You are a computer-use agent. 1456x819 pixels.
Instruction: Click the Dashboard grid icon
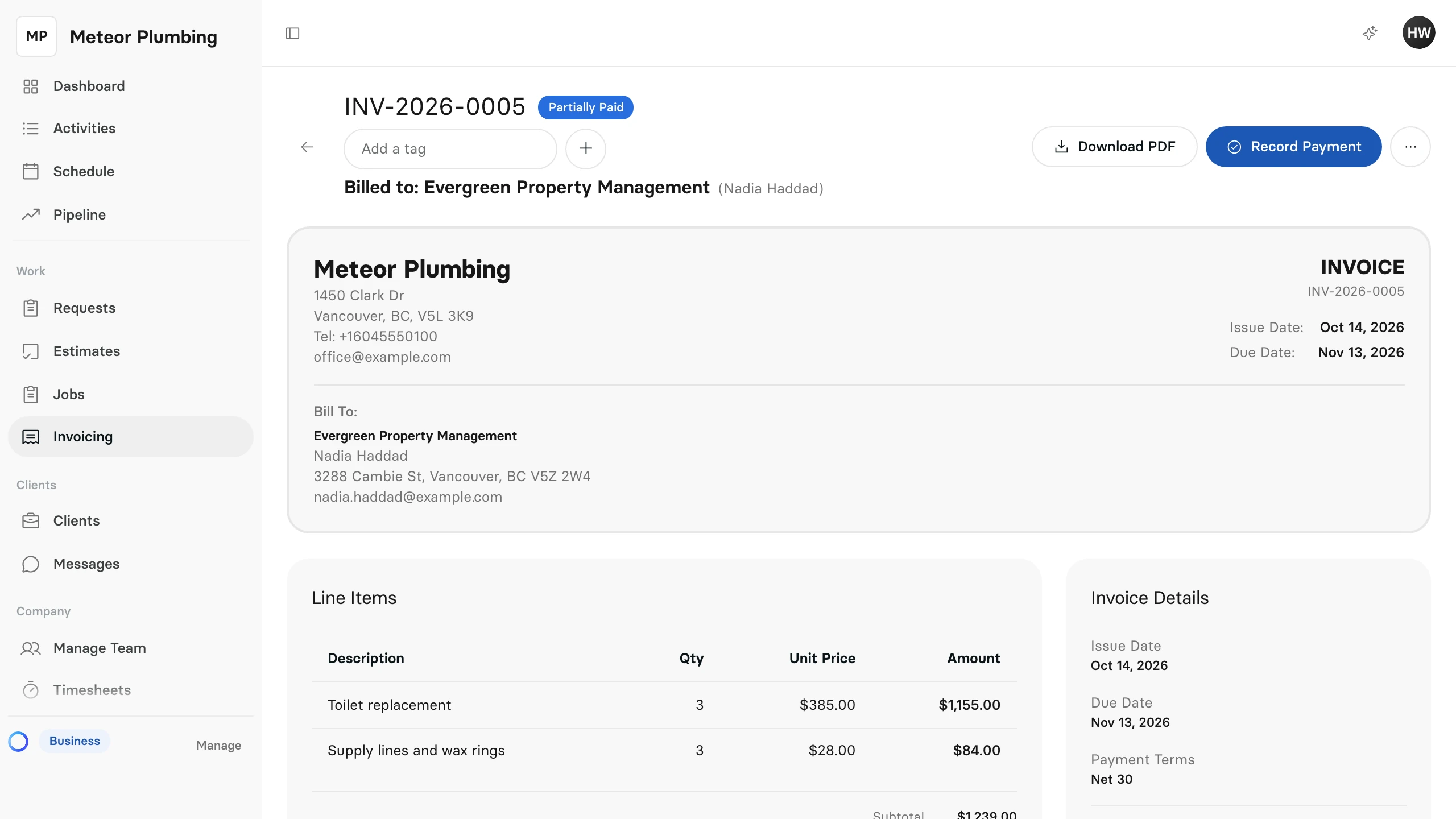(x=31, y=86)
